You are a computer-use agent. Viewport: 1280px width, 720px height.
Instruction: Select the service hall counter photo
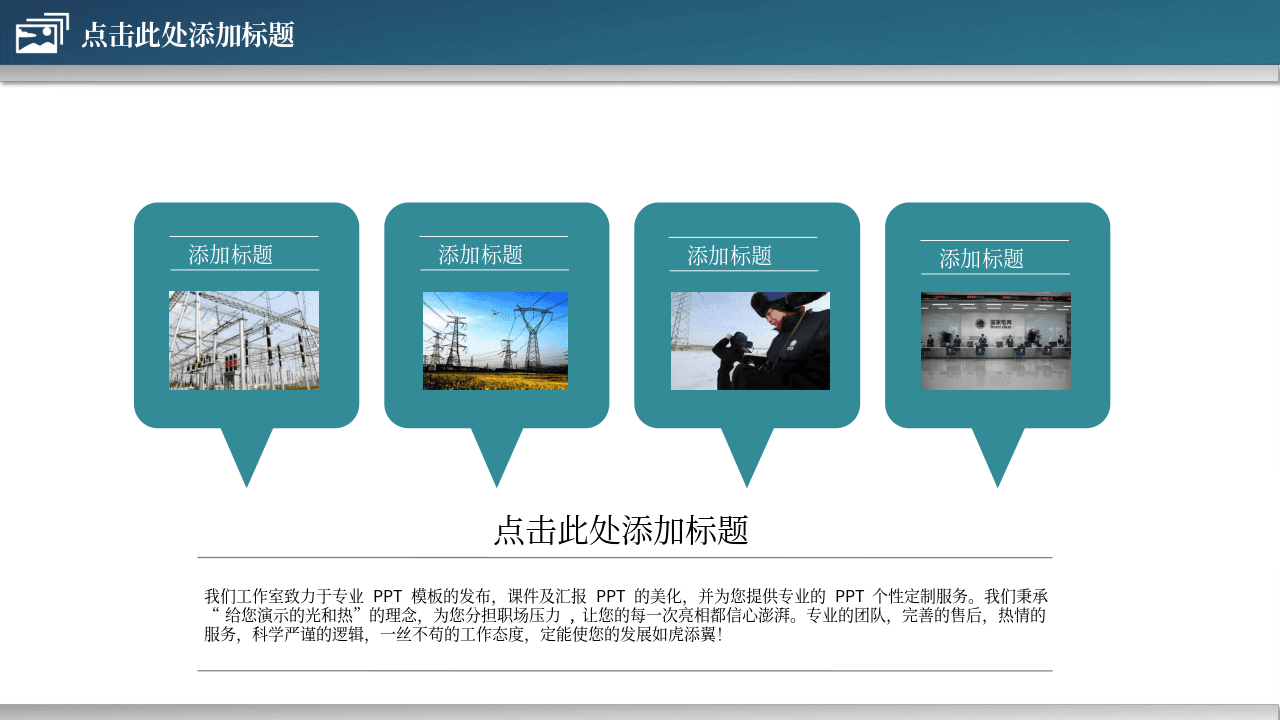coord(996,341)
